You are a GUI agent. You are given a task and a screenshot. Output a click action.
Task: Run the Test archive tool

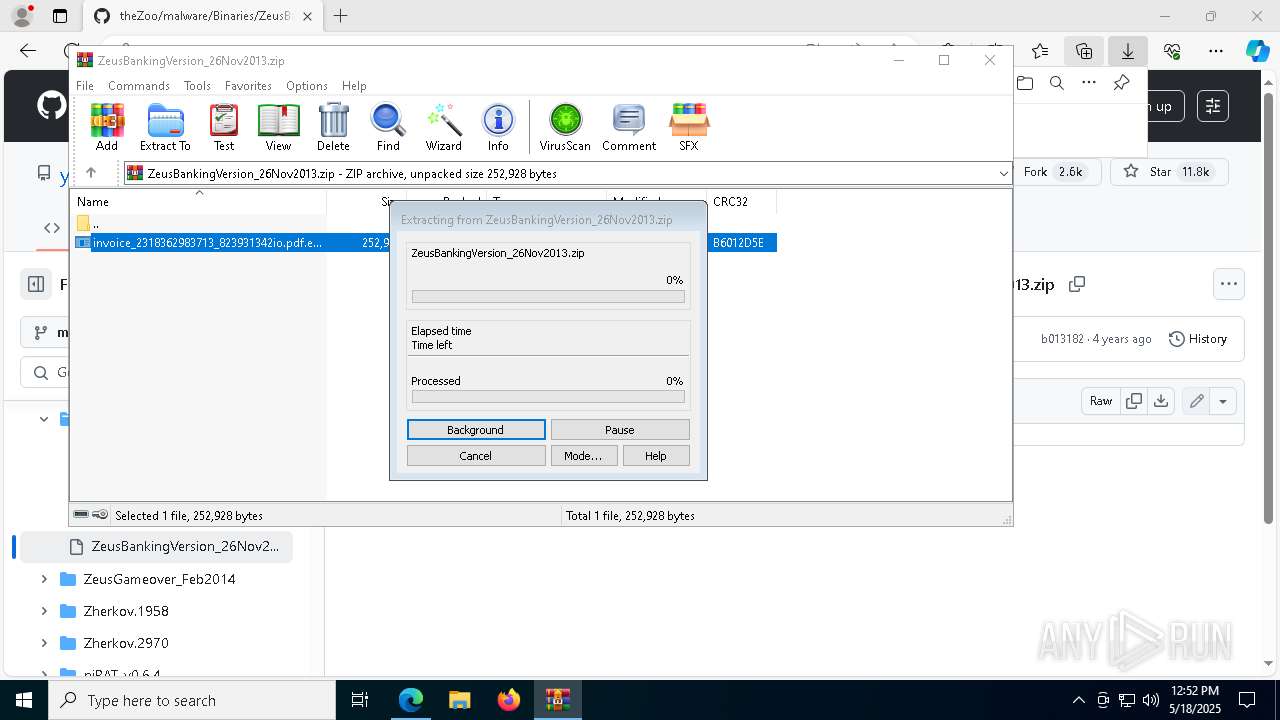(224, 127)
